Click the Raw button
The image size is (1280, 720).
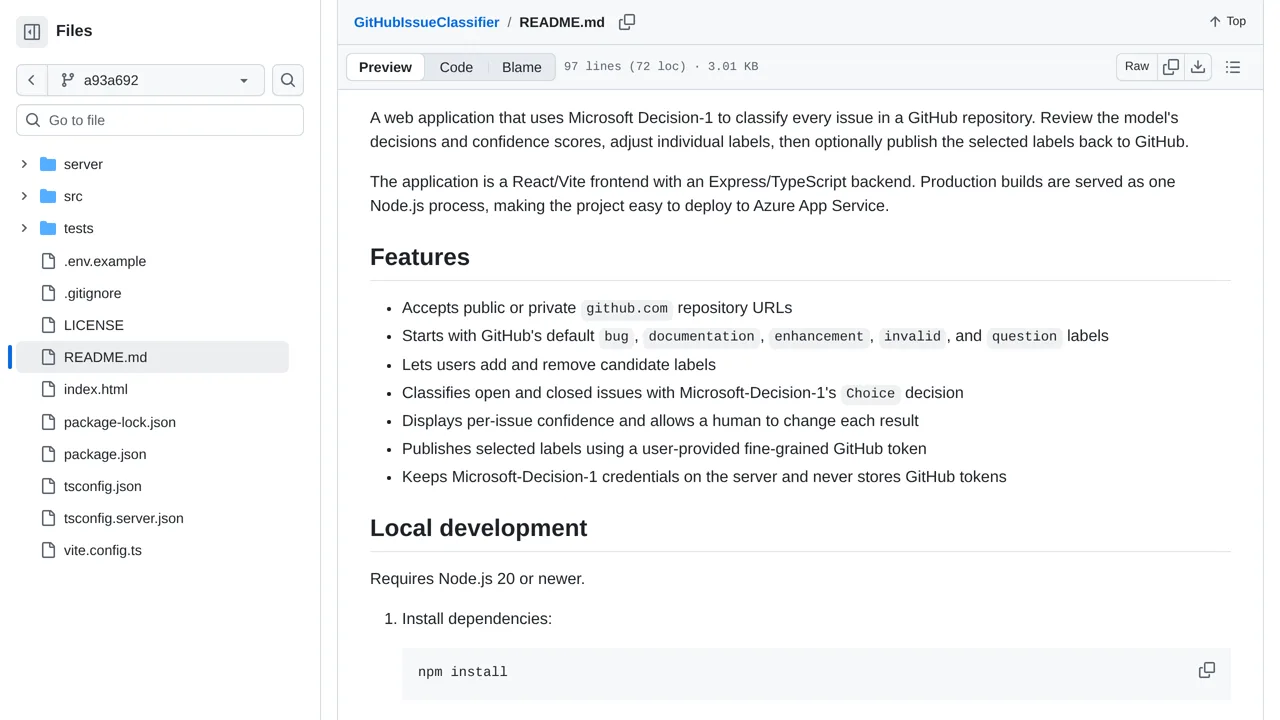click(1137, 67)
